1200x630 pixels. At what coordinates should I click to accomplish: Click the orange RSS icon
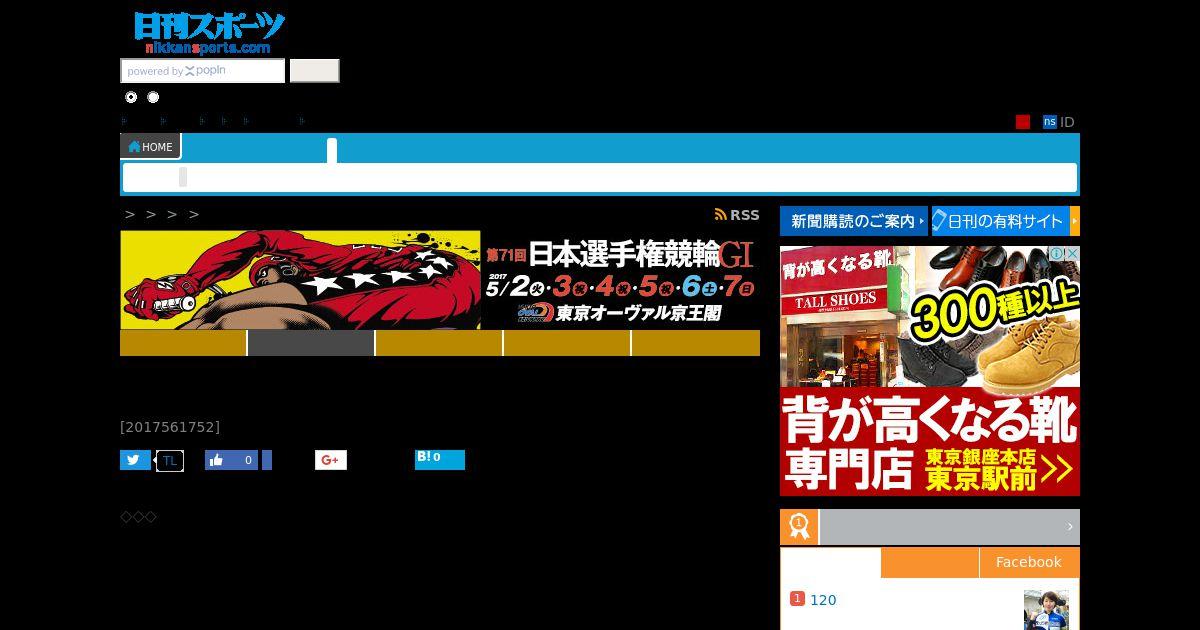[x=720, y=215]
